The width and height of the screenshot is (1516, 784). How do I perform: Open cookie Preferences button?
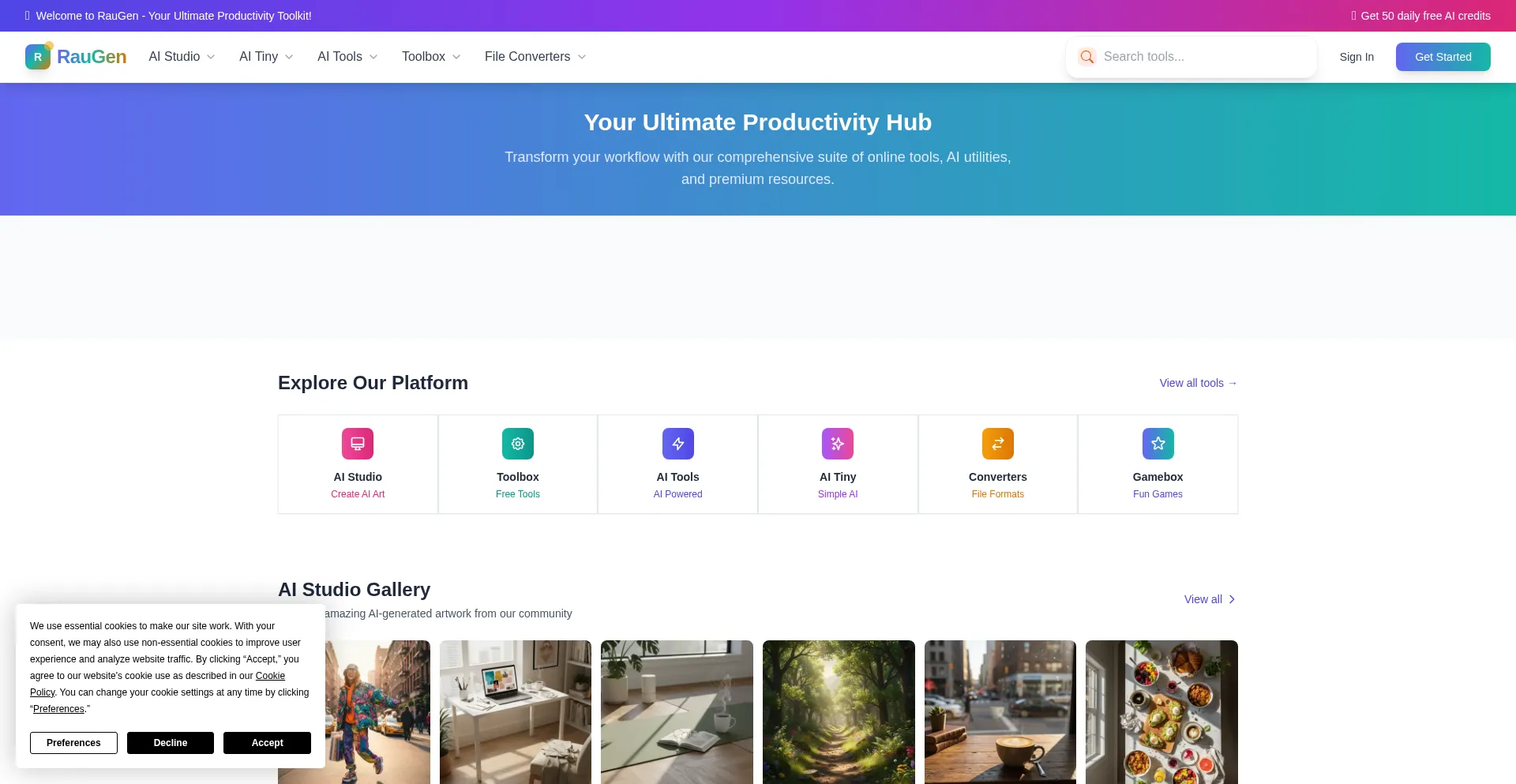click(x=73, y=743)
